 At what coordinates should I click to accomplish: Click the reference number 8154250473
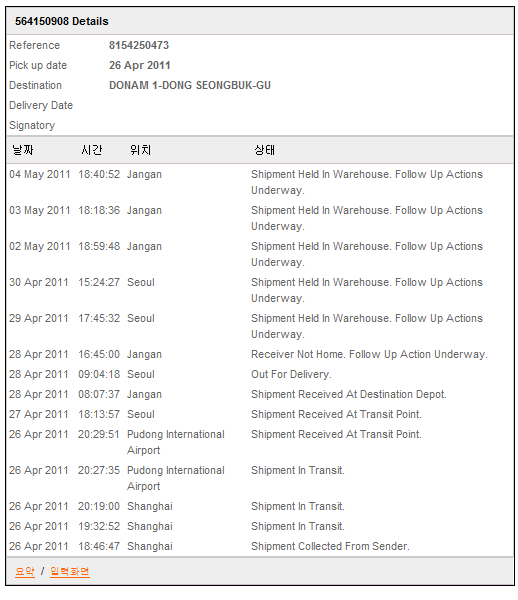tap(139, 45)
